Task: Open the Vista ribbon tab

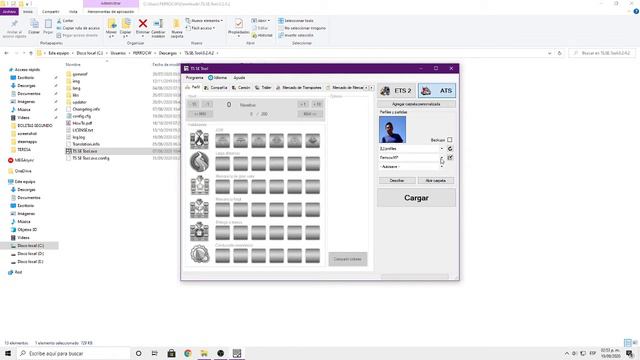Action: (73, 12)
